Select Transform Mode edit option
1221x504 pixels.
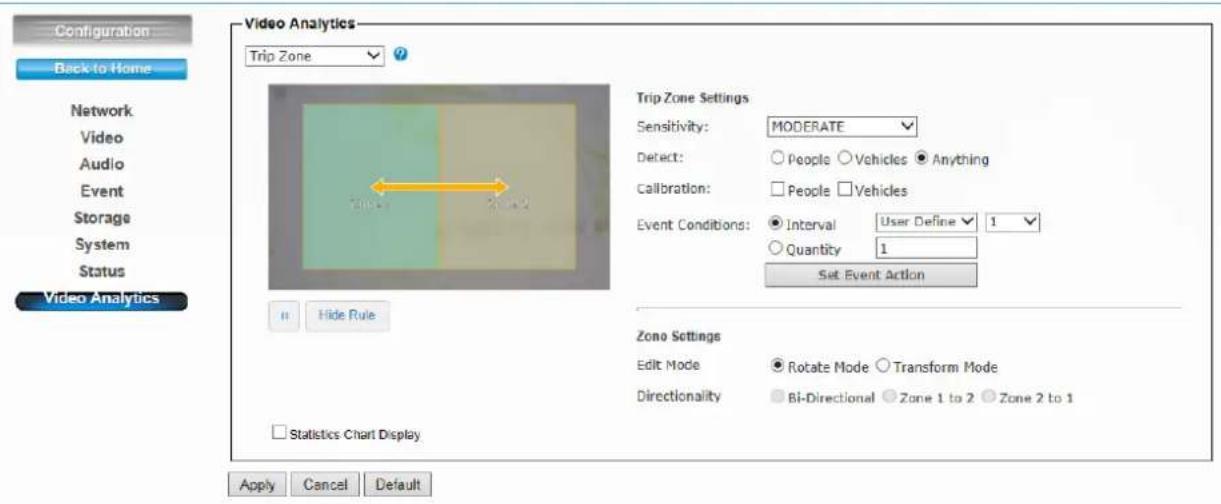coord(883,367)
